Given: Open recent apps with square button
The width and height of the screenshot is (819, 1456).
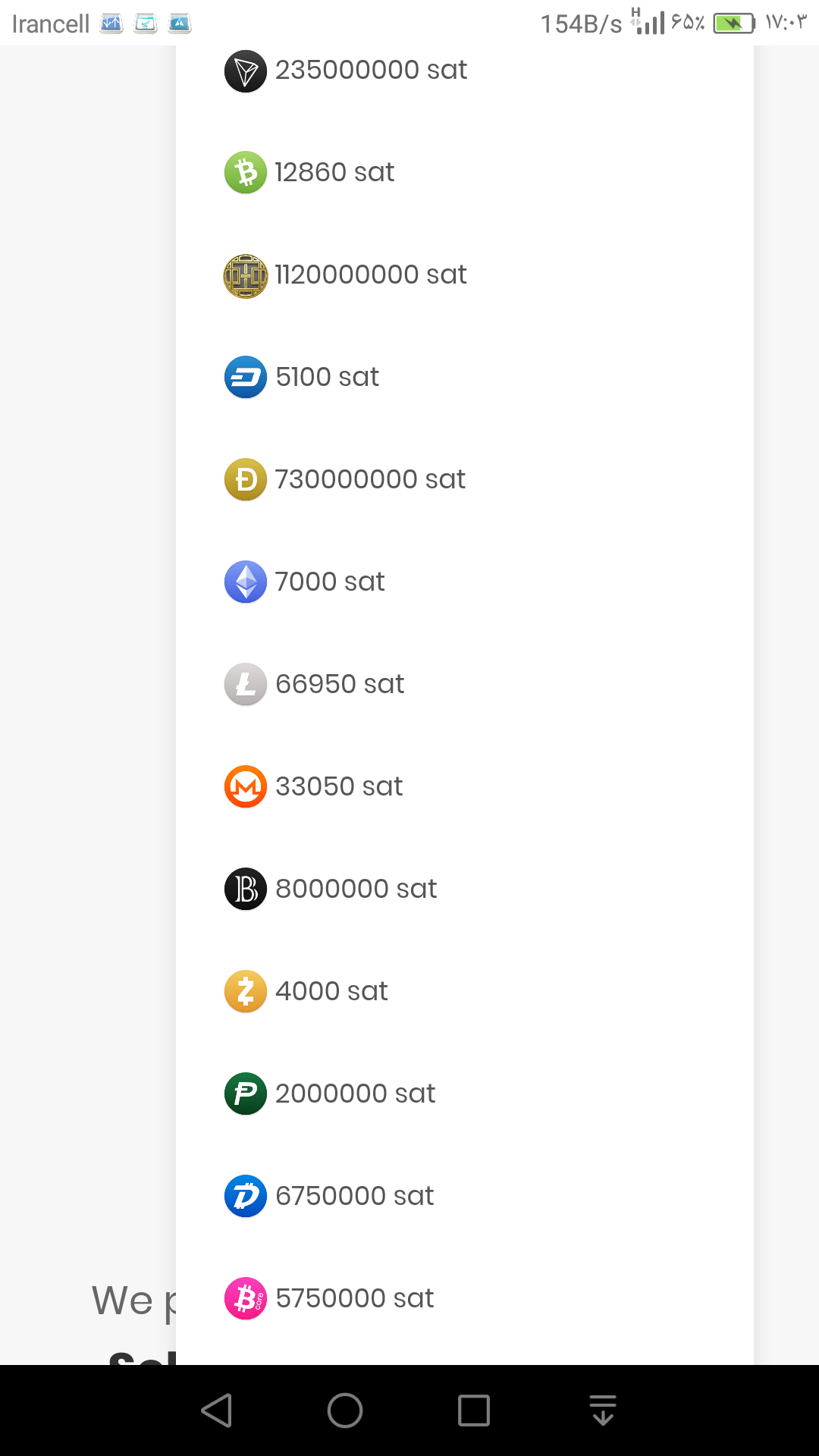Looking at the screenshot, I should pos(474,1410).
